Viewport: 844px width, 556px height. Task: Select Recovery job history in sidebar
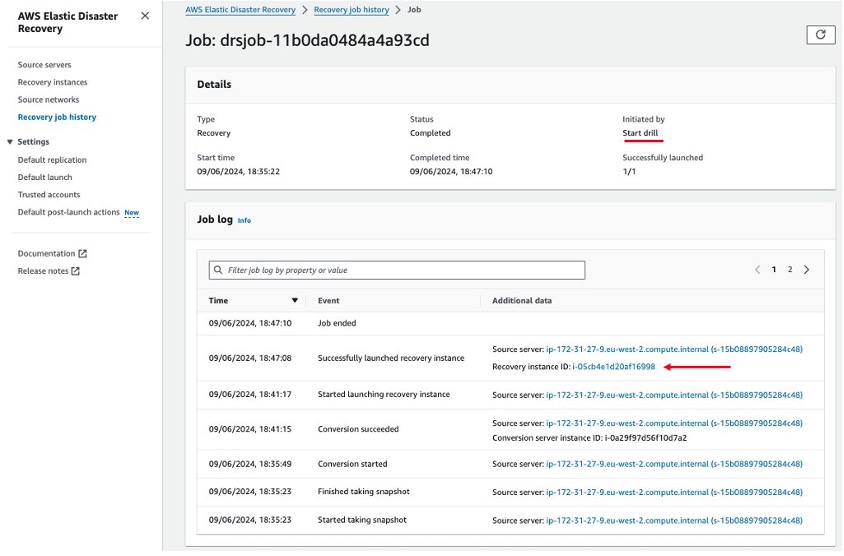pos(57,117)
